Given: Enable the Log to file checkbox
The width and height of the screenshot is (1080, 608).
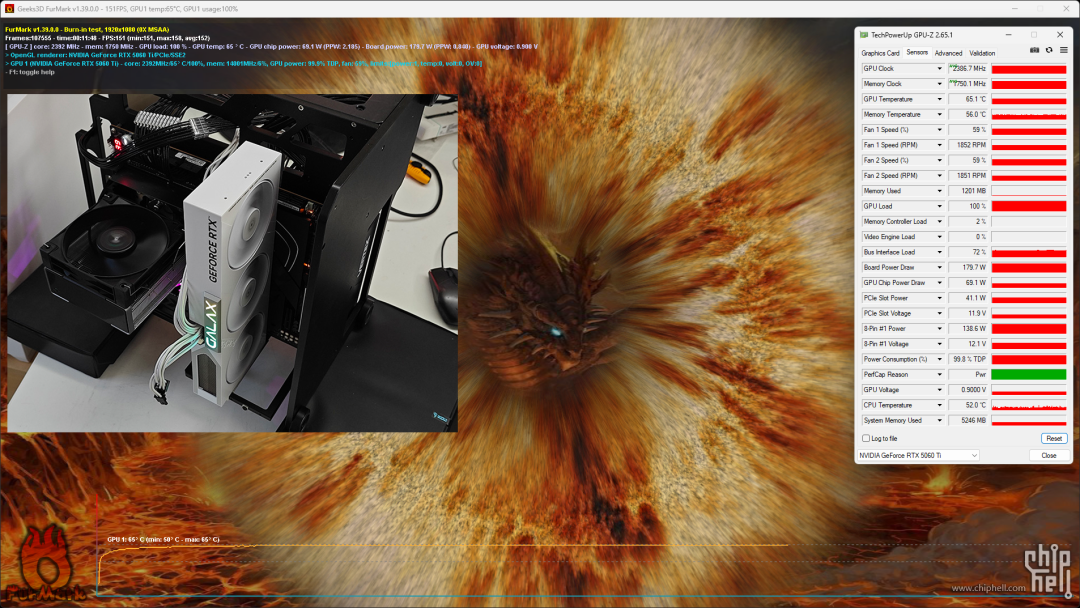Looking at the screenshot, I should click(x=866, y=438).
